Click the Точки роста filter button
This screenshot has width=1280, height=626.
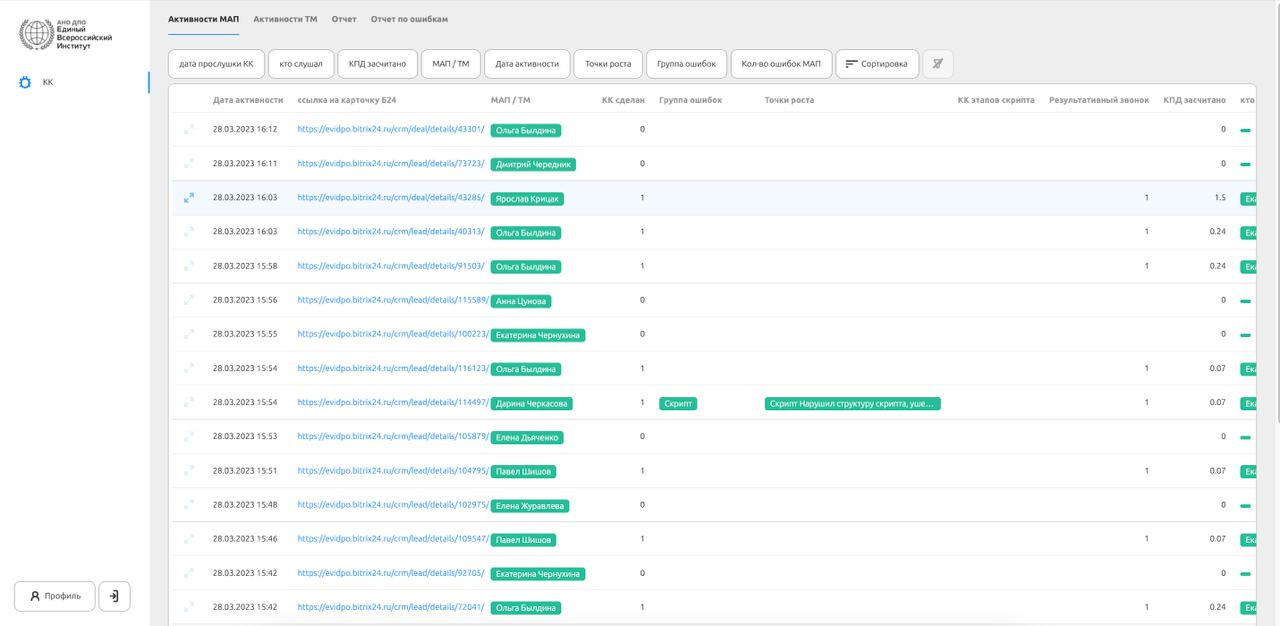click(608, 64)
